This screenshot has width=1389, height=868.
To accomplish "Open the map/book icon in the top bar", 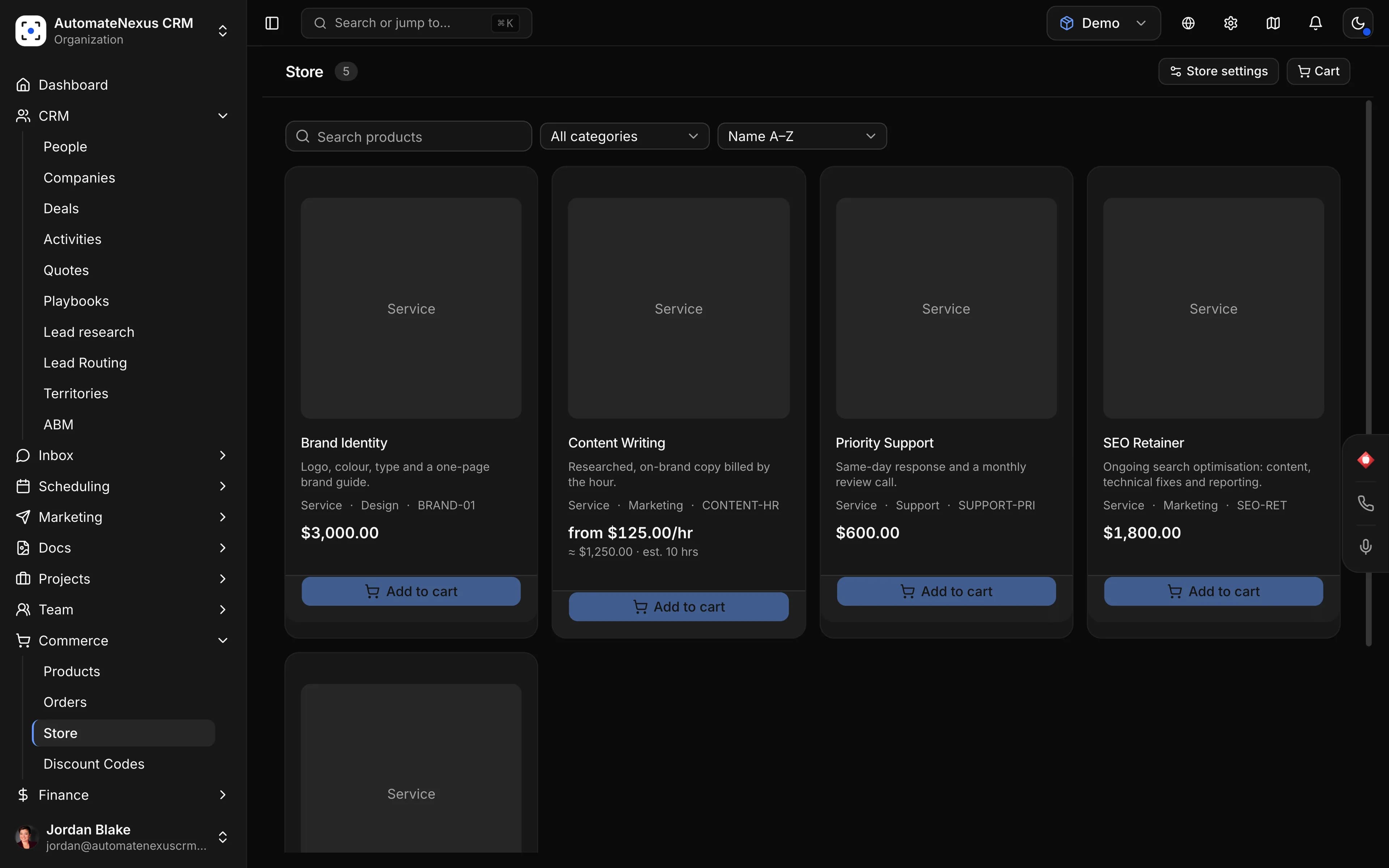I will 1273,23.
